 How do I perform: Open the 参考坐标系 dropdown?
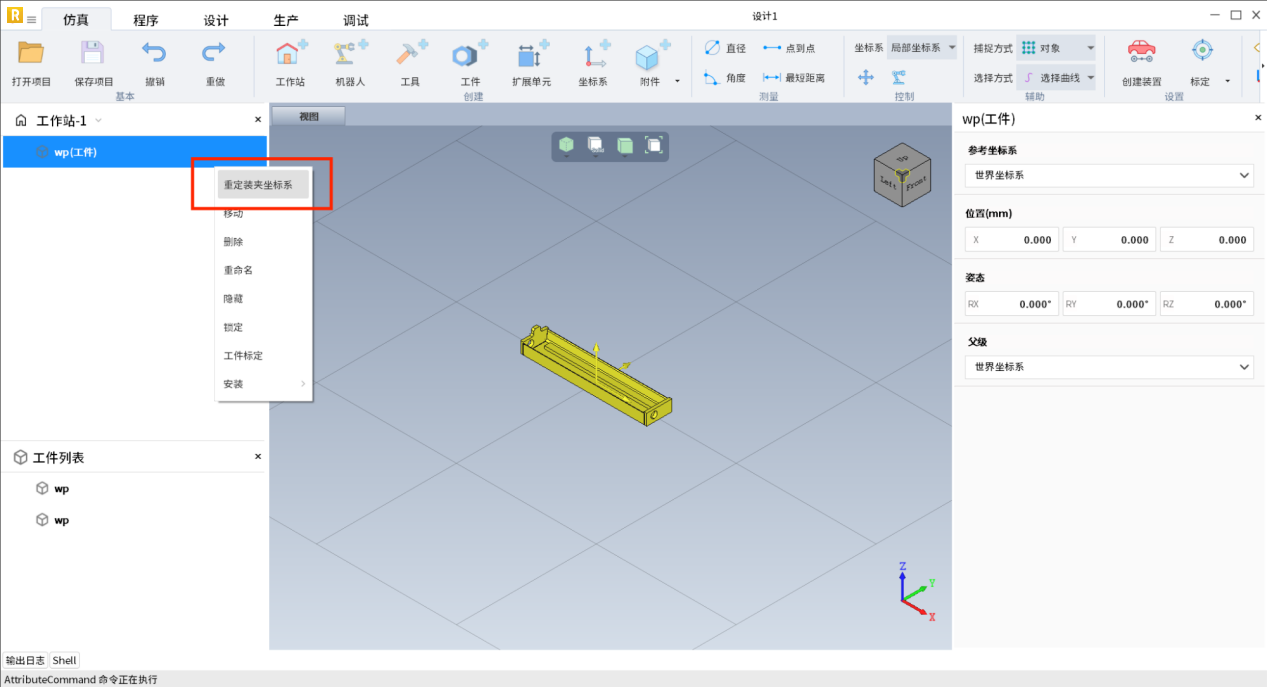[x=1109, y=175]
